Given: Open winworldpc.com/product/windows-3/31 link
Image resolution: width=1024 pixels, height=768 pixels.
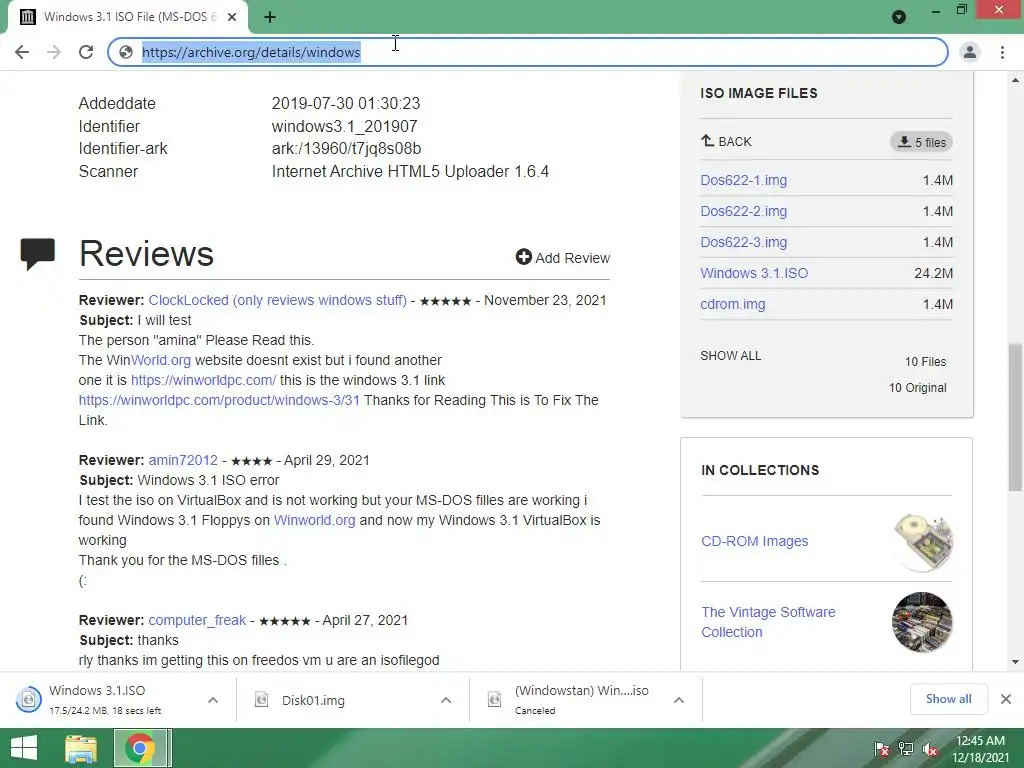Looking at the screenshot, I should click(219, 400).
